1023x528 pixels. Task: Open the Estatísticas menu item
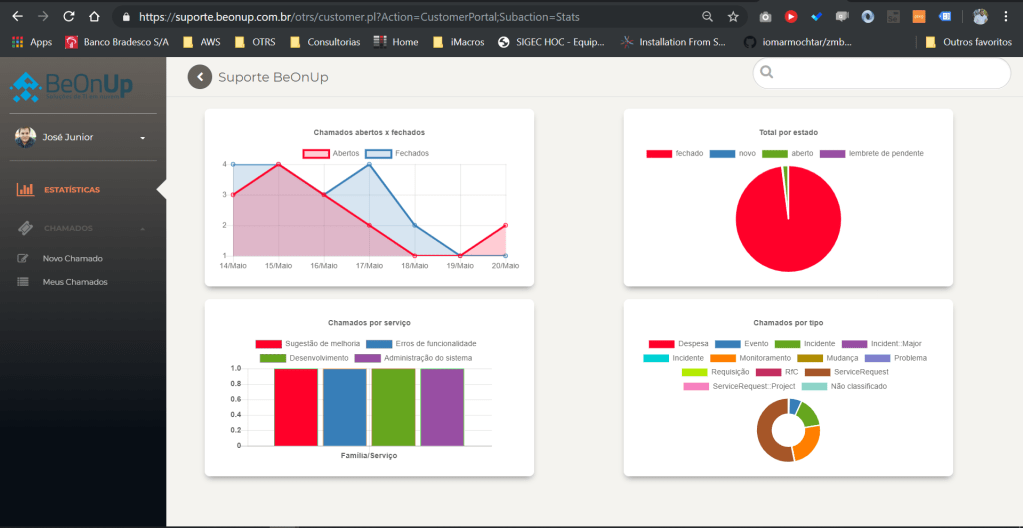(71, 189)
